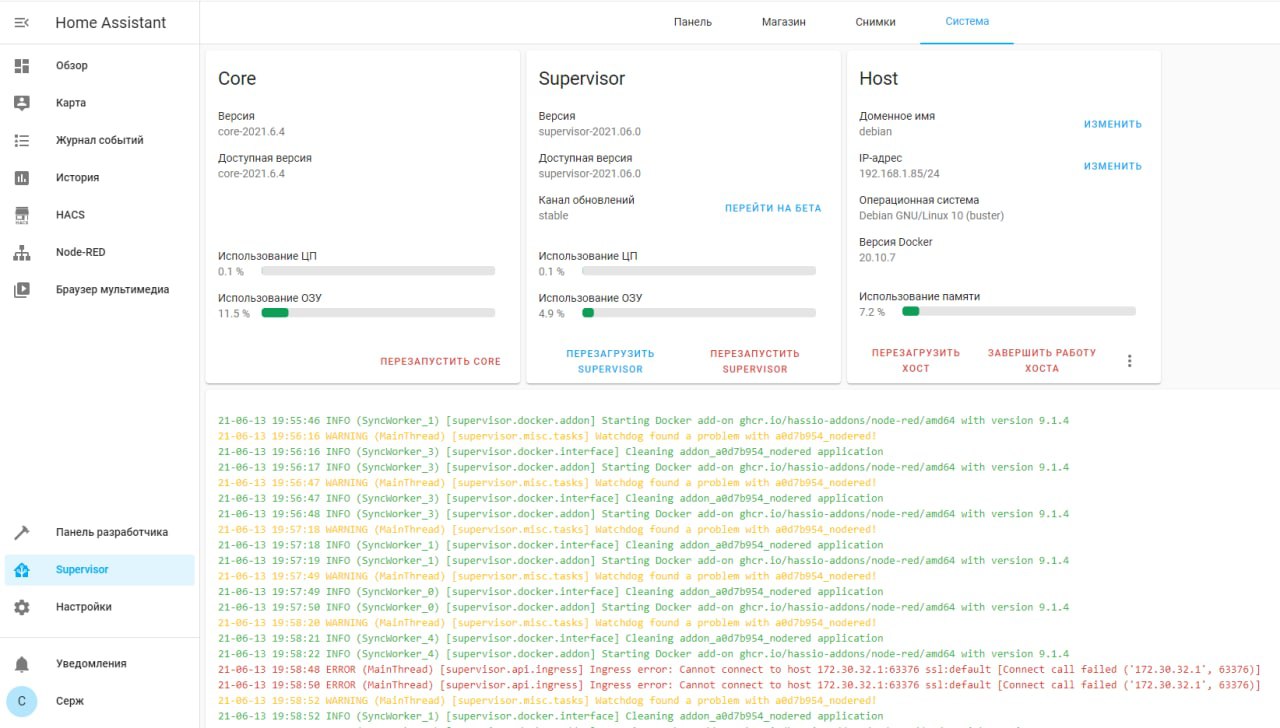The height and width of the screenshot is (728, 1280).
Task: Select the Система tab
Action: pos(967,22)
